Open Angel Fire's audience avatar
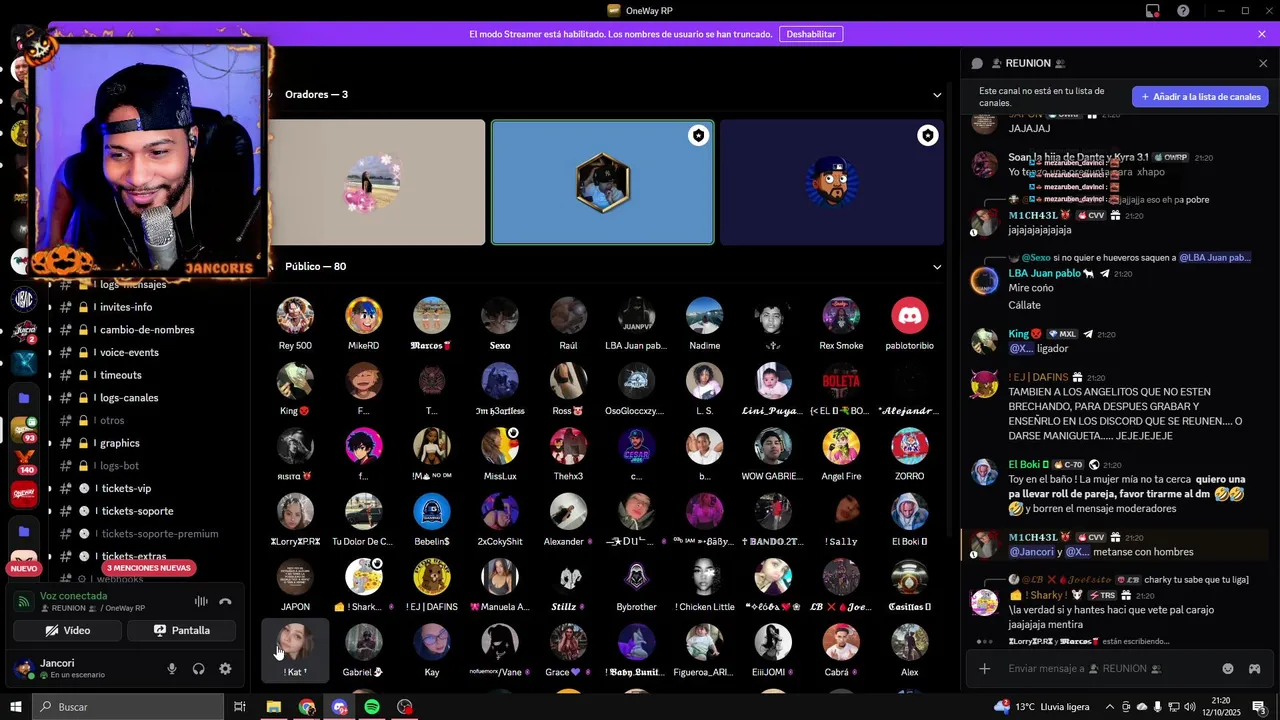 tap(841, 446)
